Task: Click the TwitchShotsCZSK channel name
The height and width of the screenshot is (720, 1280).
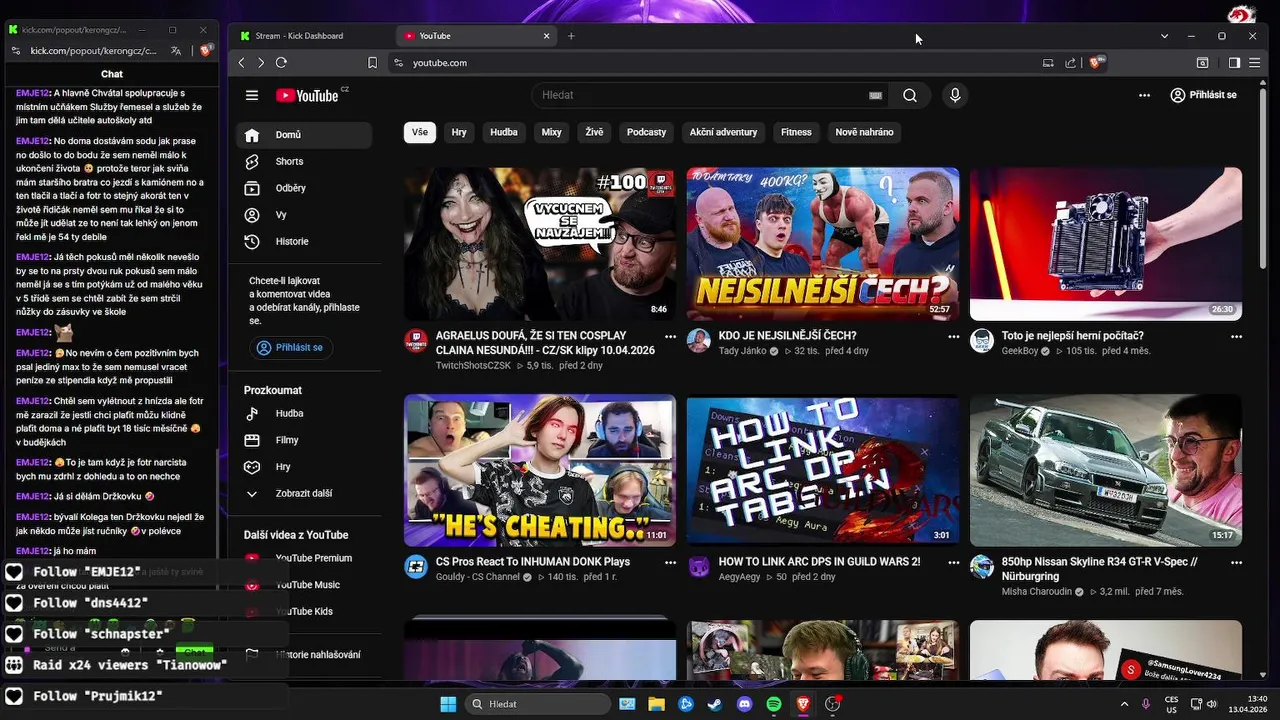Action: (x=473, y=366)
